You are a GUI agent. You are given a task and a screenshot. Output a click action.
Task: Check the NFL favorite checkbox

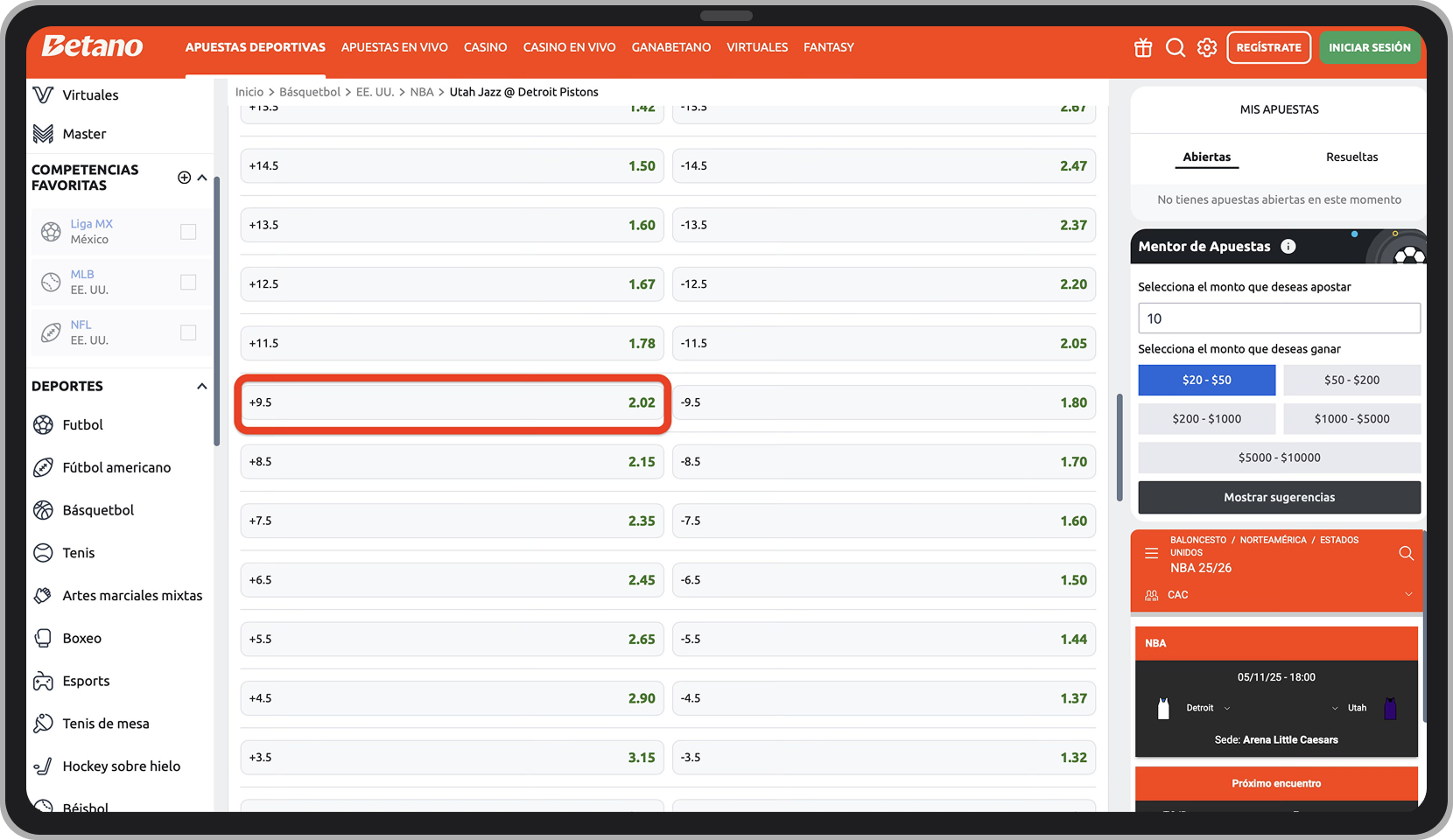click(188, 332)
